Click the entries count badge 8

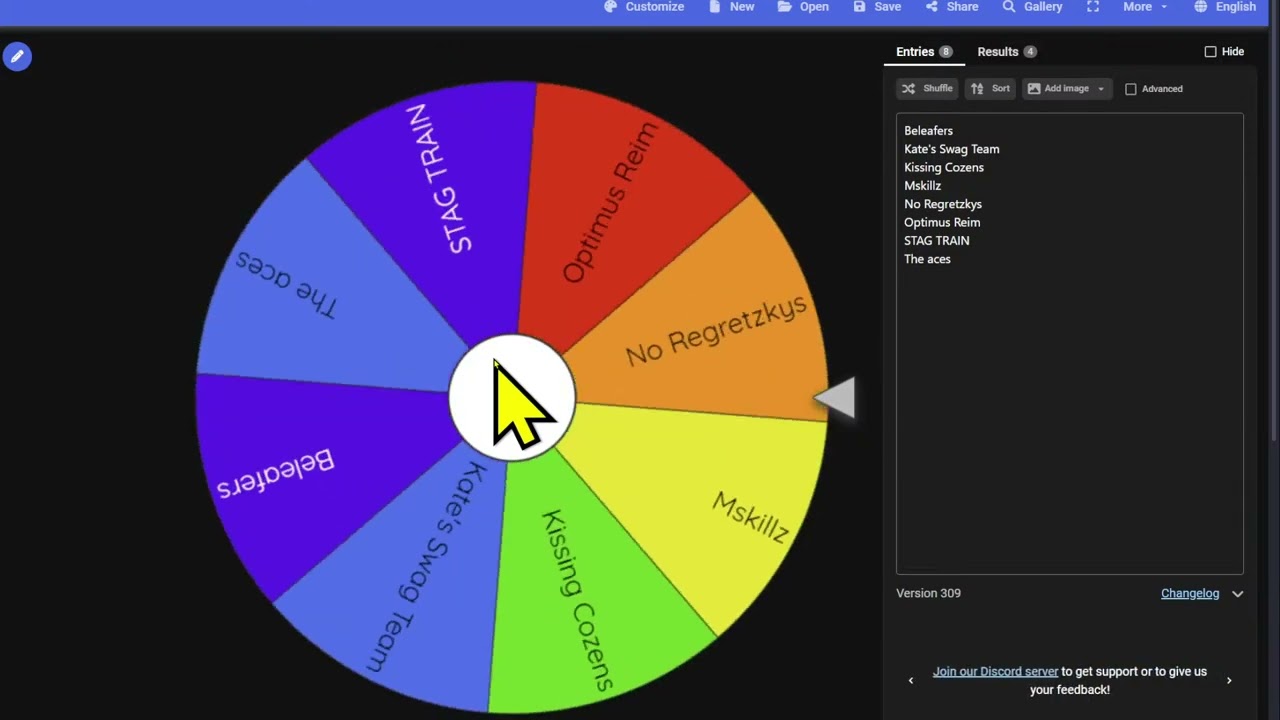(945, 52)
